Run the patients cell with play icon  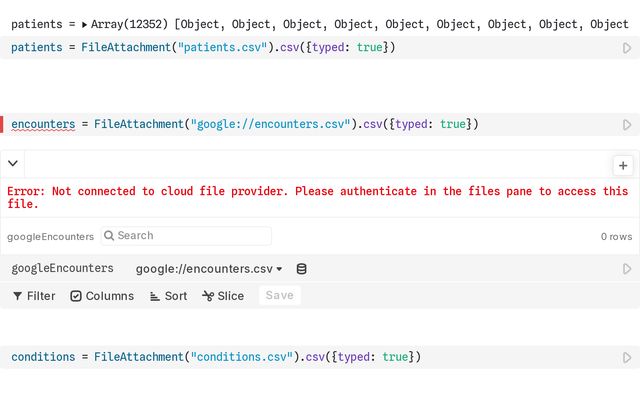[627, 48]
